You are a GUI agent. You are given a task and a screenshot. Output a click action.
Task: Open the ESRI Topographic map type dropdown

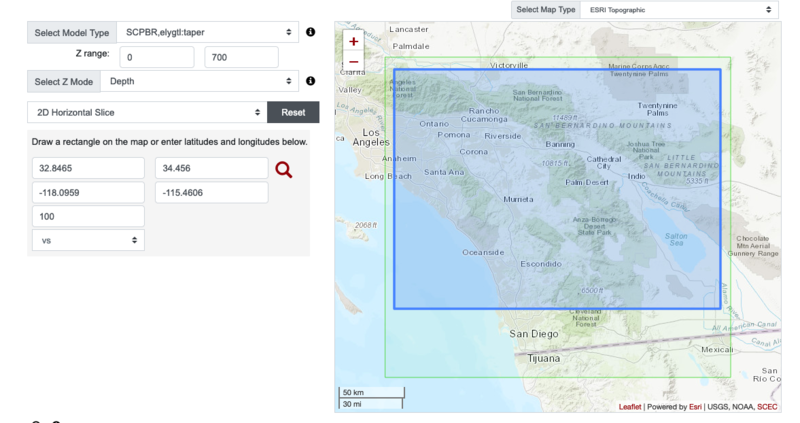[x=679, y=10]
